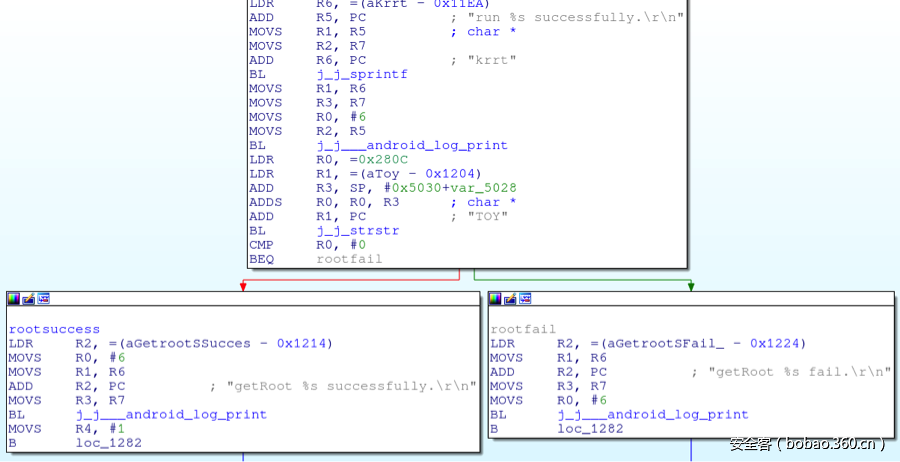The width and height of the screenshot is (900, 462).
Task: Click the aGetrootSFail_ operand
Action: tap(666, 344)
